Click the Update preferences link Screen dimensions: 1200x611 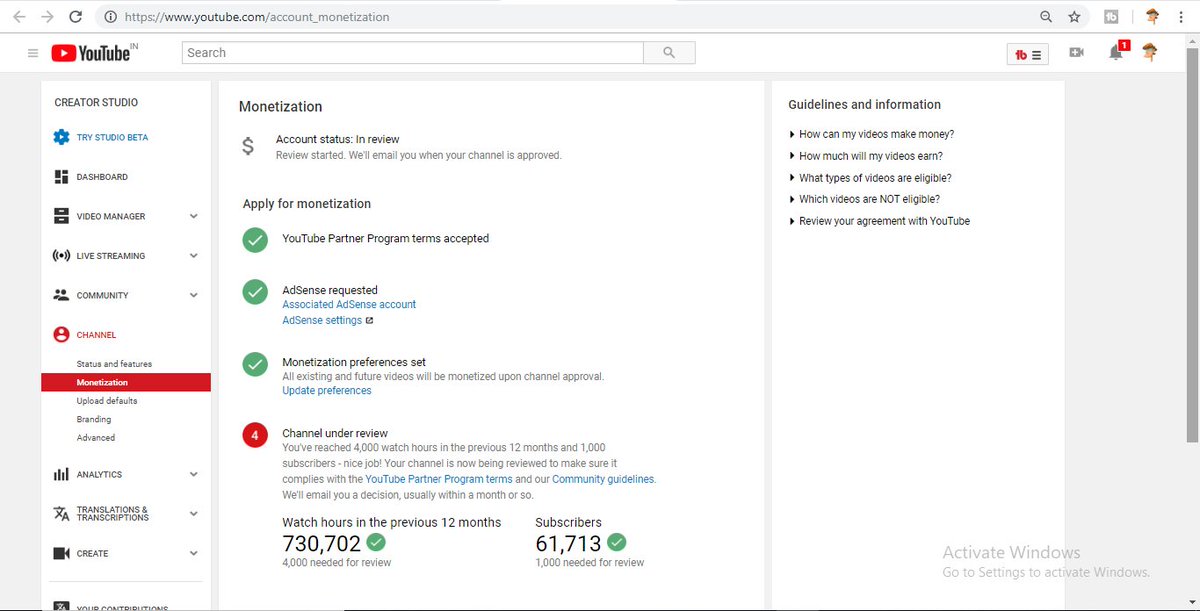[x=327, y=390]
